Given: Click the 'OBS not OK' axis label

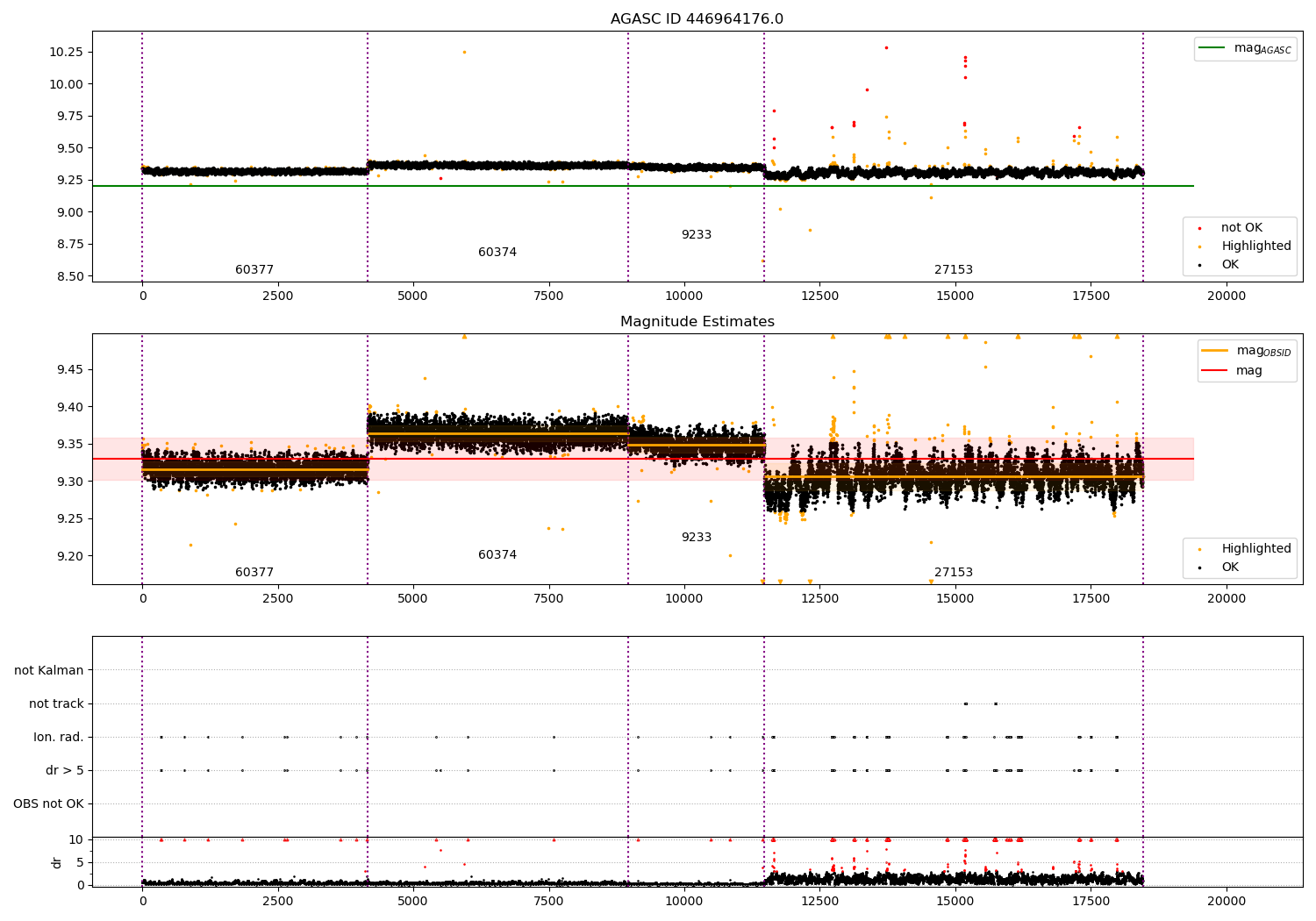Looking at the screenshot, I should (48, 804).
